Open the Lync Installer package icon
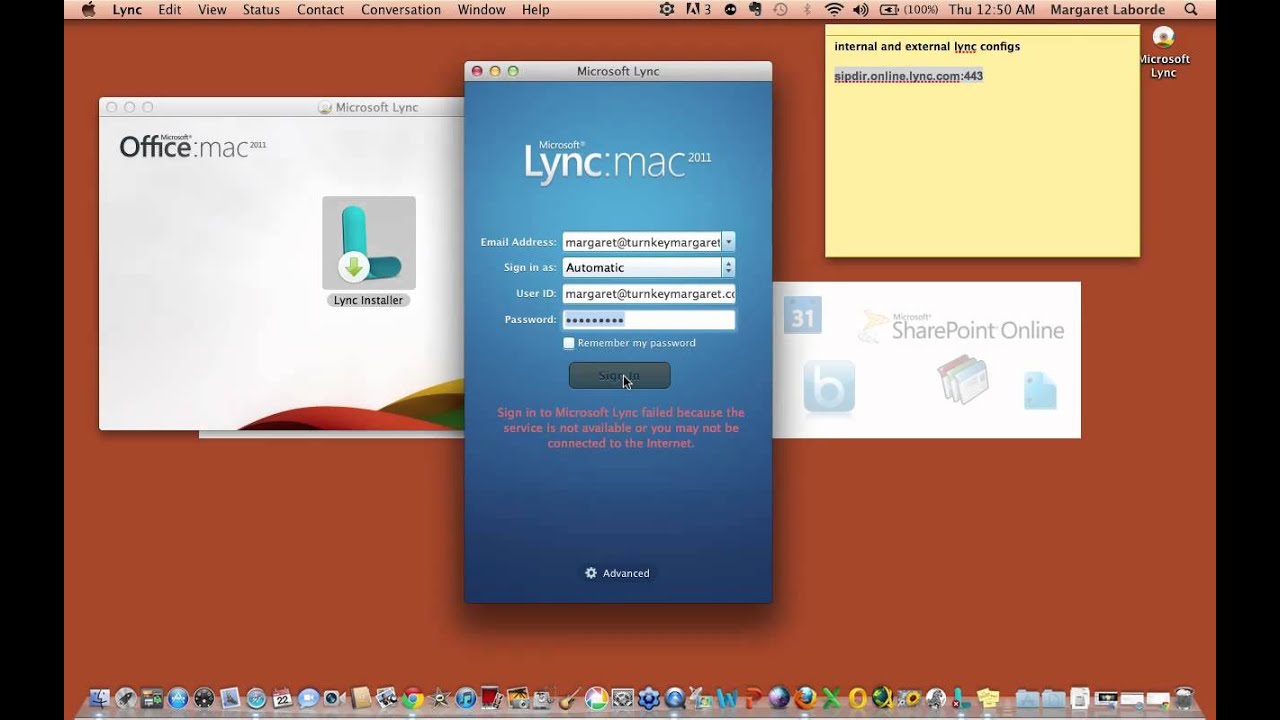The height and width of the screenshot is (720, 1280). coord(368,243)
